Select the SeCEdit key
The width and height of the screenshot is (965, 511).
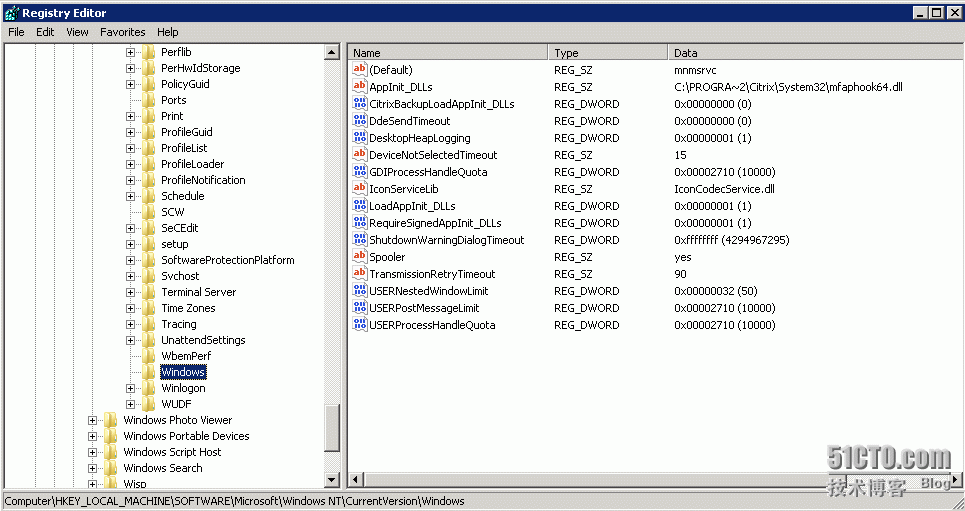click(x=179, y=228)
